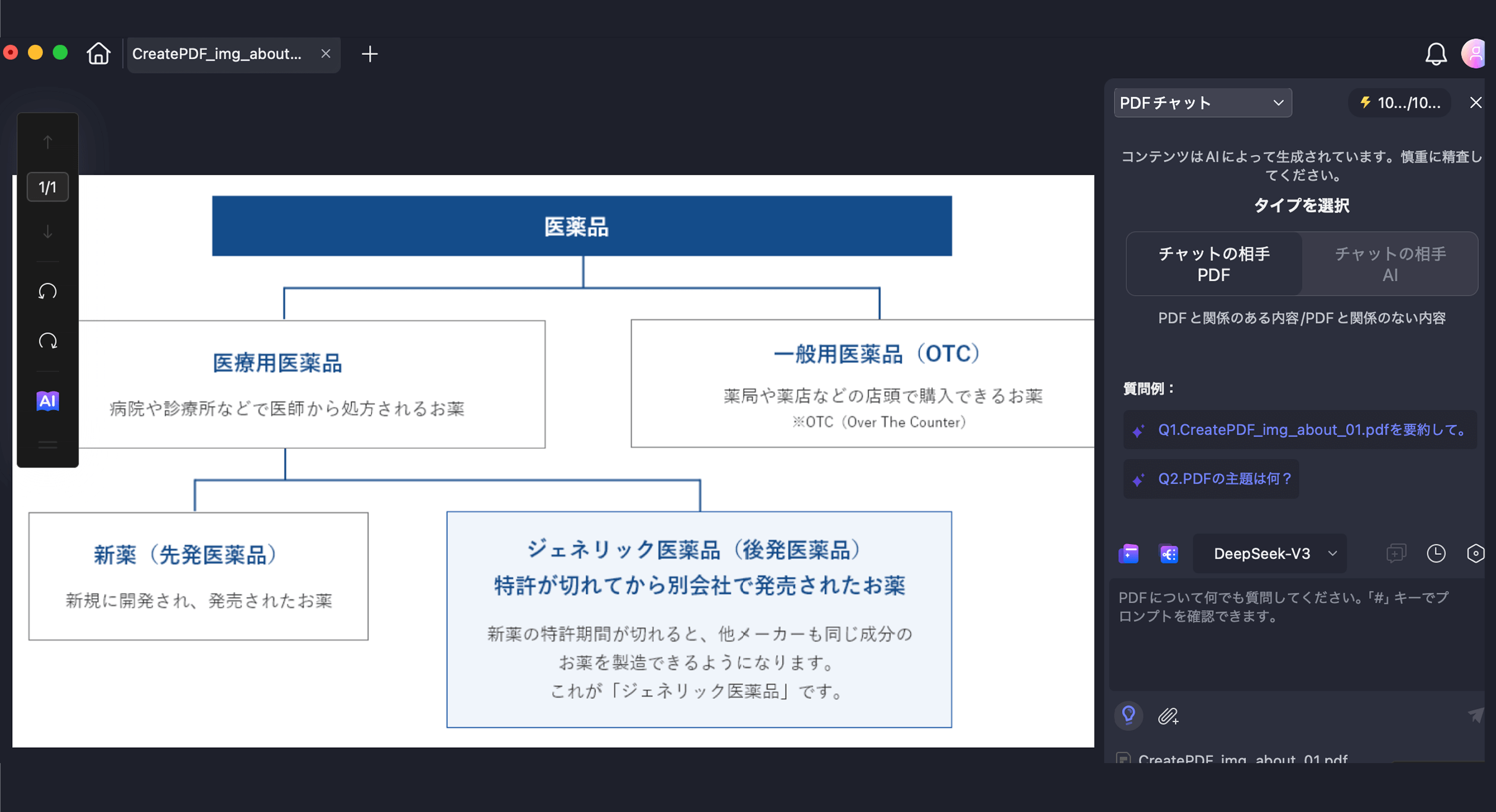
Task: Select chat partner PDF option
Action: pyautogui.click(x=1214, y=264)
